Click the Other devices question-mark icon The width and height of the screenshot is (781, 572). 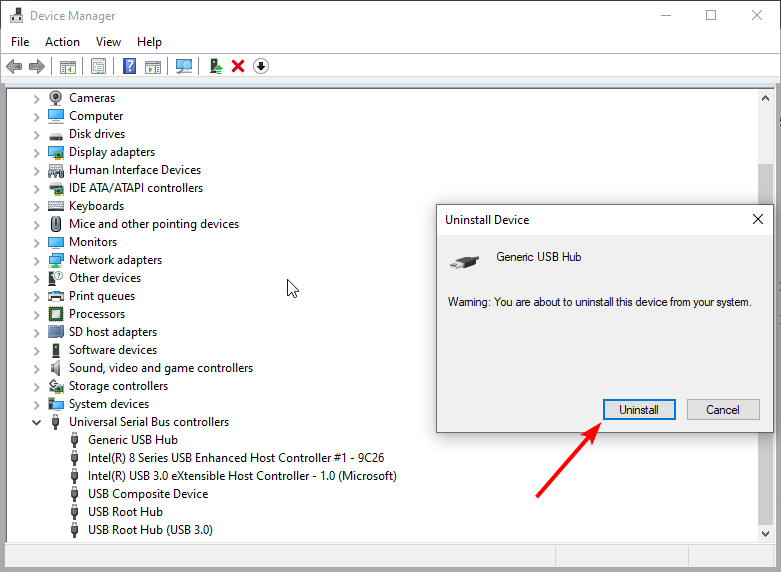(56, 278)
